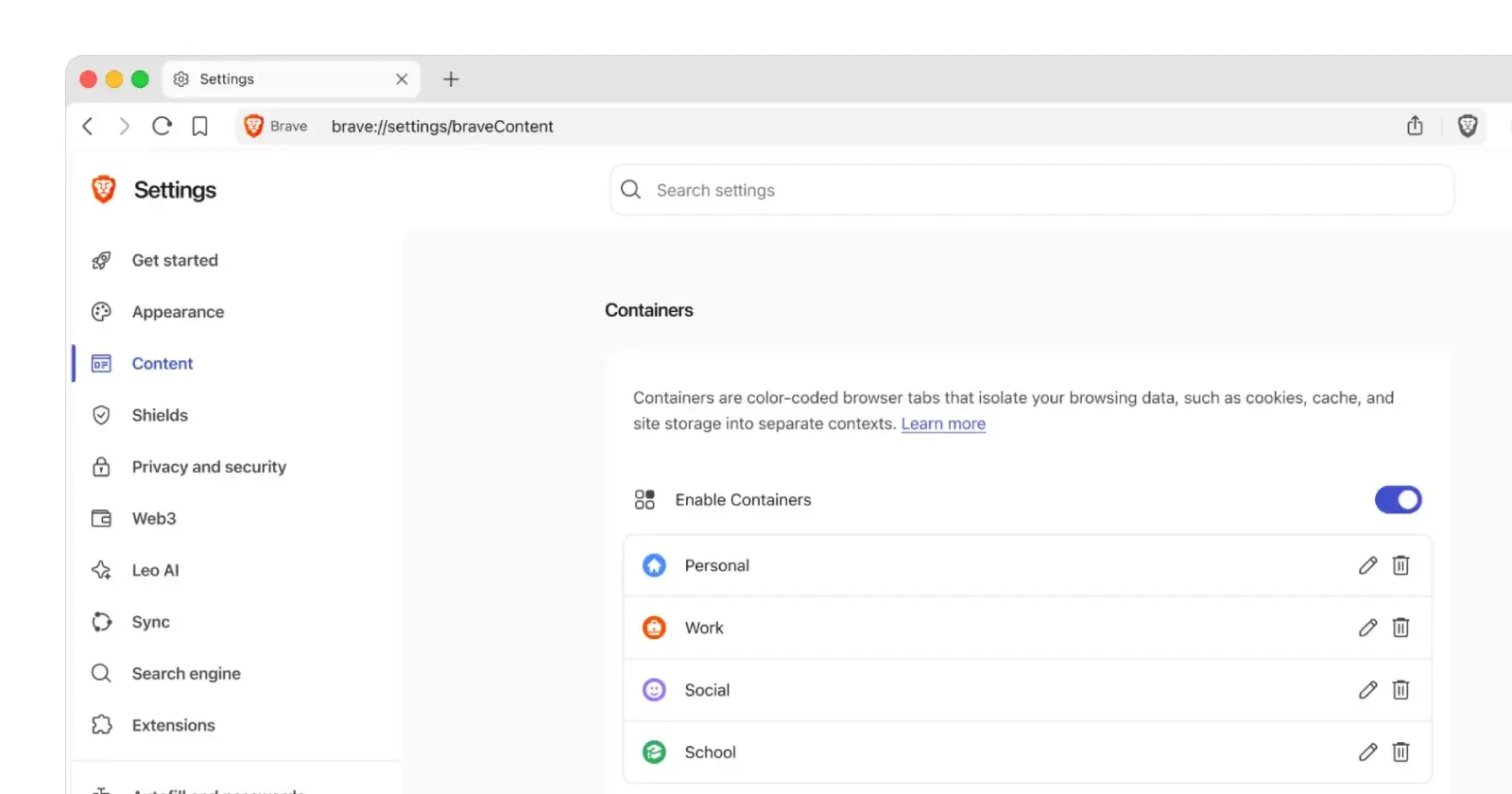Click the address bar URL
1512x794 pixels.
(442, 127)
